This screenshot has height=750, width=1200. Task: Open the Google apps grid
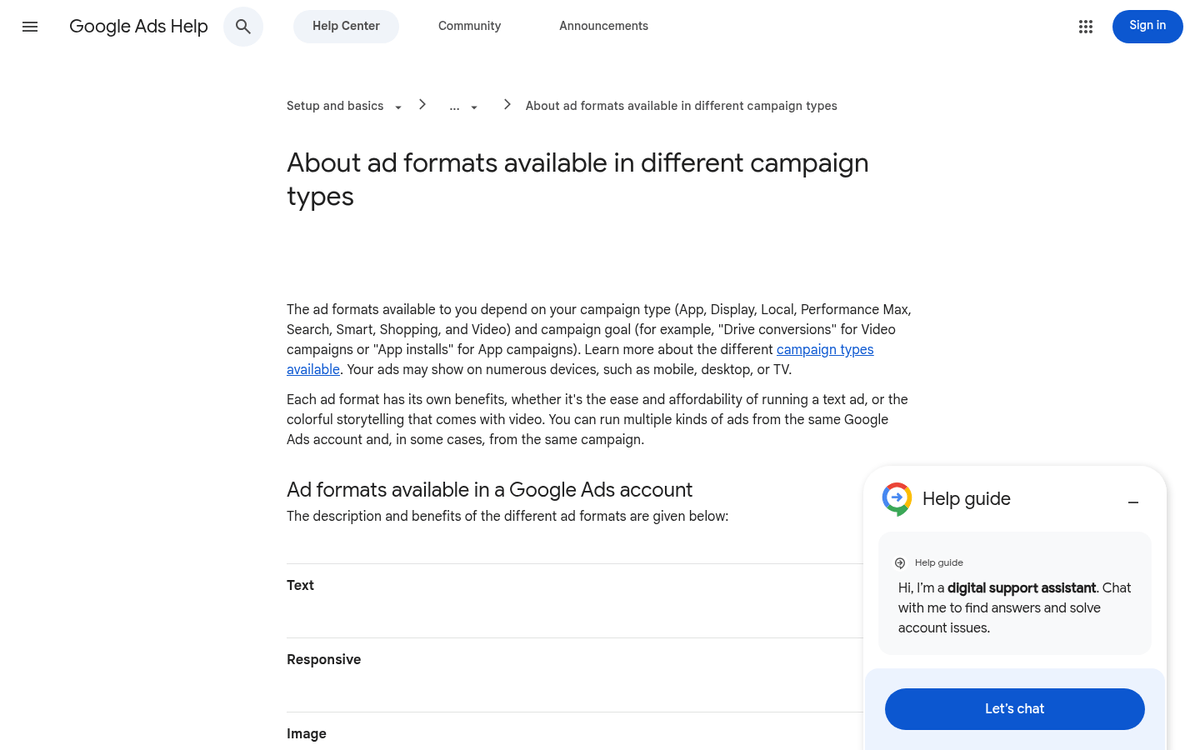click(x=1086, y=27)
